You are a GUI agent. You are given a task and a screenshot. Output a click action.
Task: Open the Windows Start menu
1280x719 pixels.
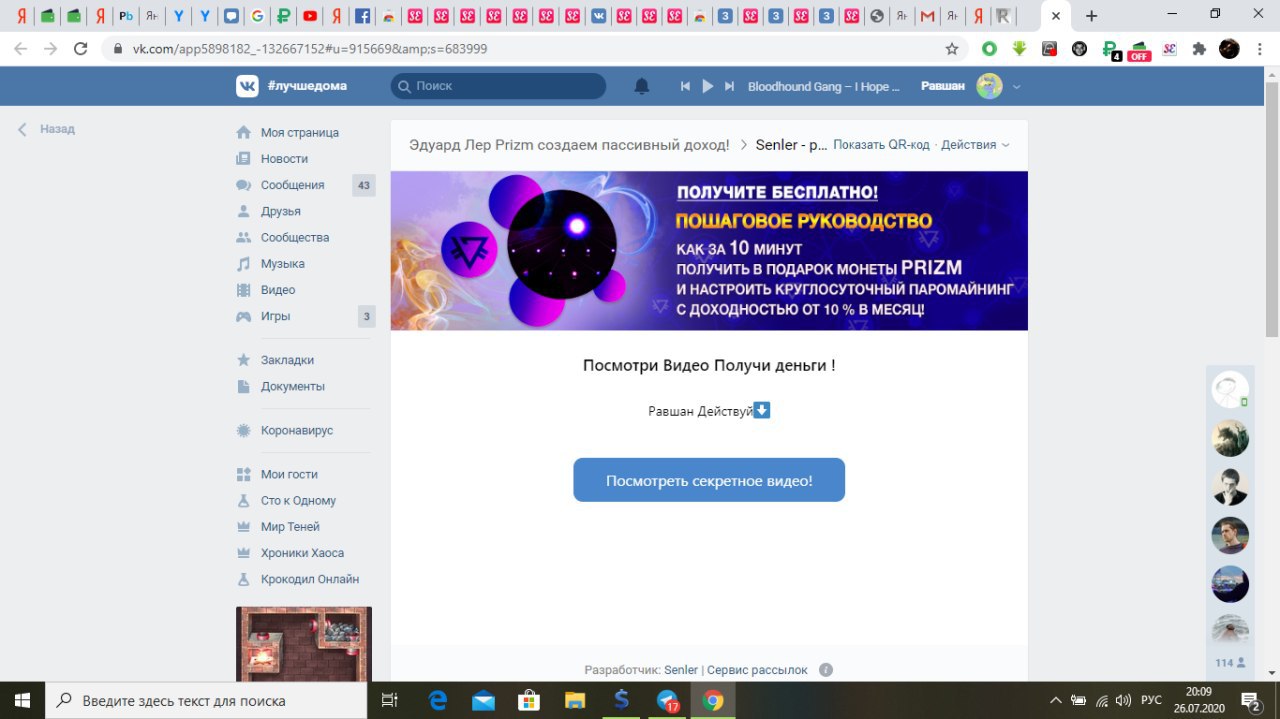(x=21, y=701)
